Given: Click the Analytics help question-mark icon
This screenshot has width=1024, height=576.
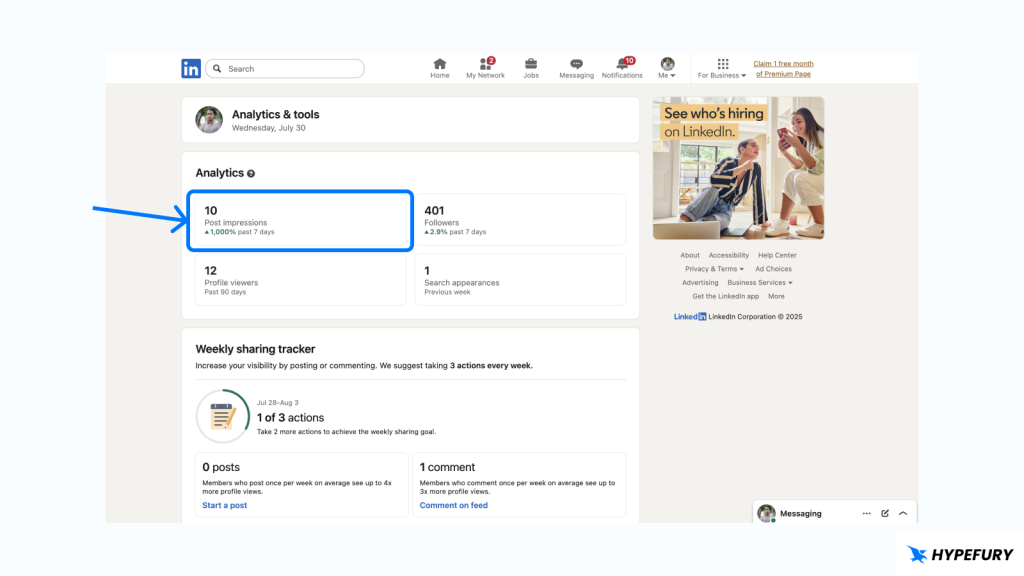Looking at the screenshot, I should [251, 174].
